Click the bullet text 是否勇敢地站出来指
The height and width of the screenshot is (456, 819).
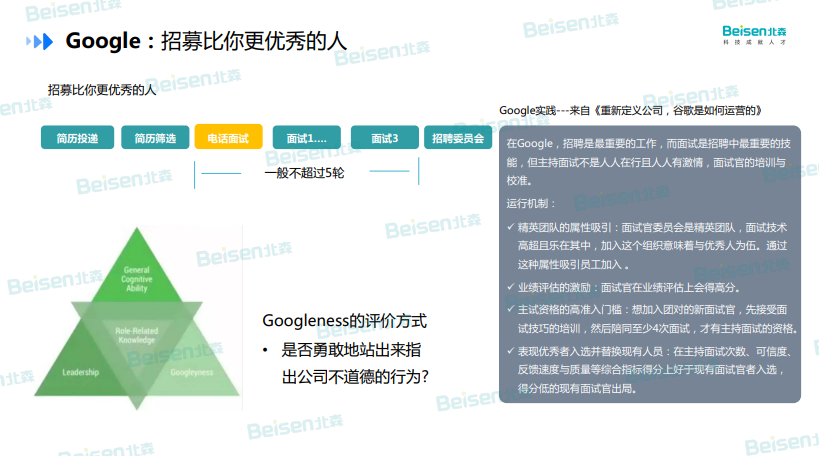[351, 350]
